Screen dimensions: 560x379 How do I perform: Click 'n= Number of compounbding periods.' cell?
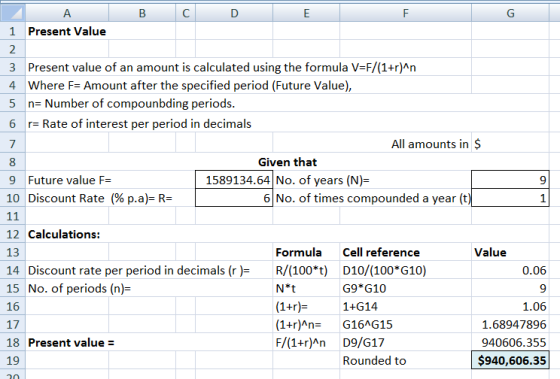131,104
